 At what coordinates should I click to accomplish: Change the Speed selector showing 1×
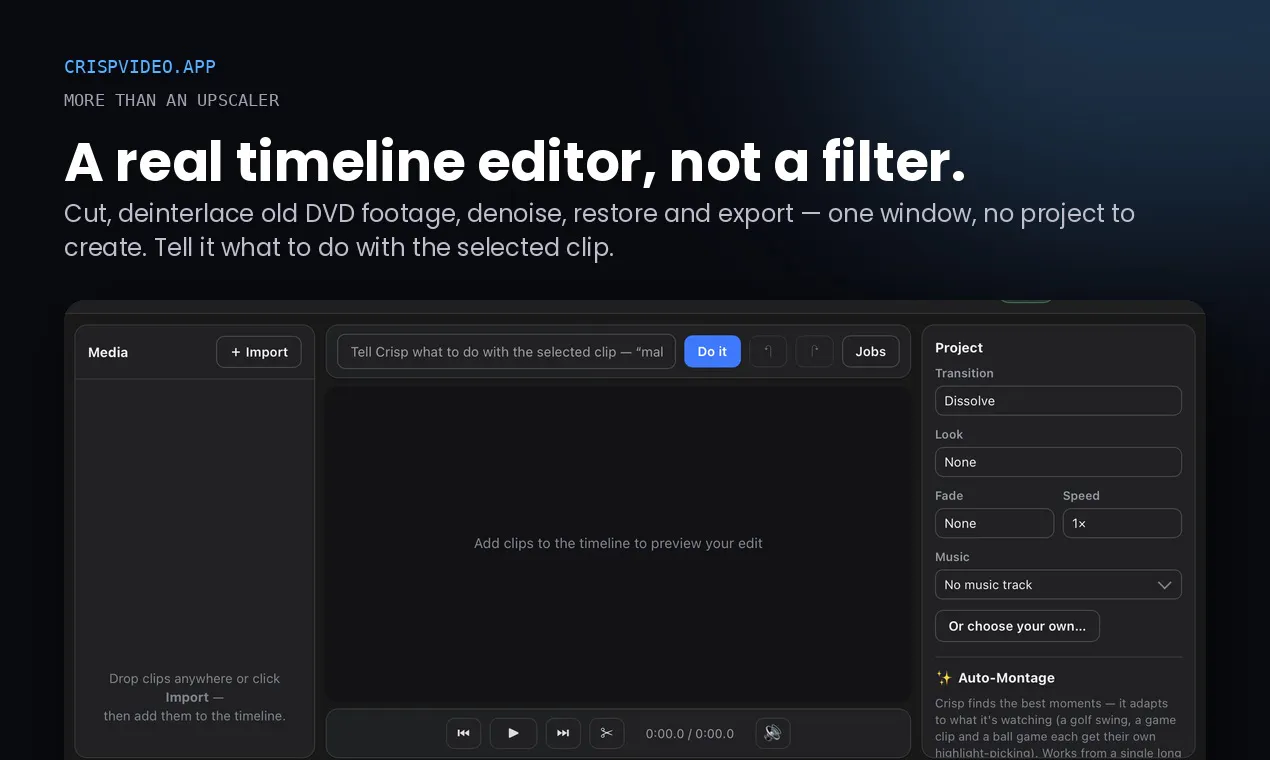pos(1122,523)
